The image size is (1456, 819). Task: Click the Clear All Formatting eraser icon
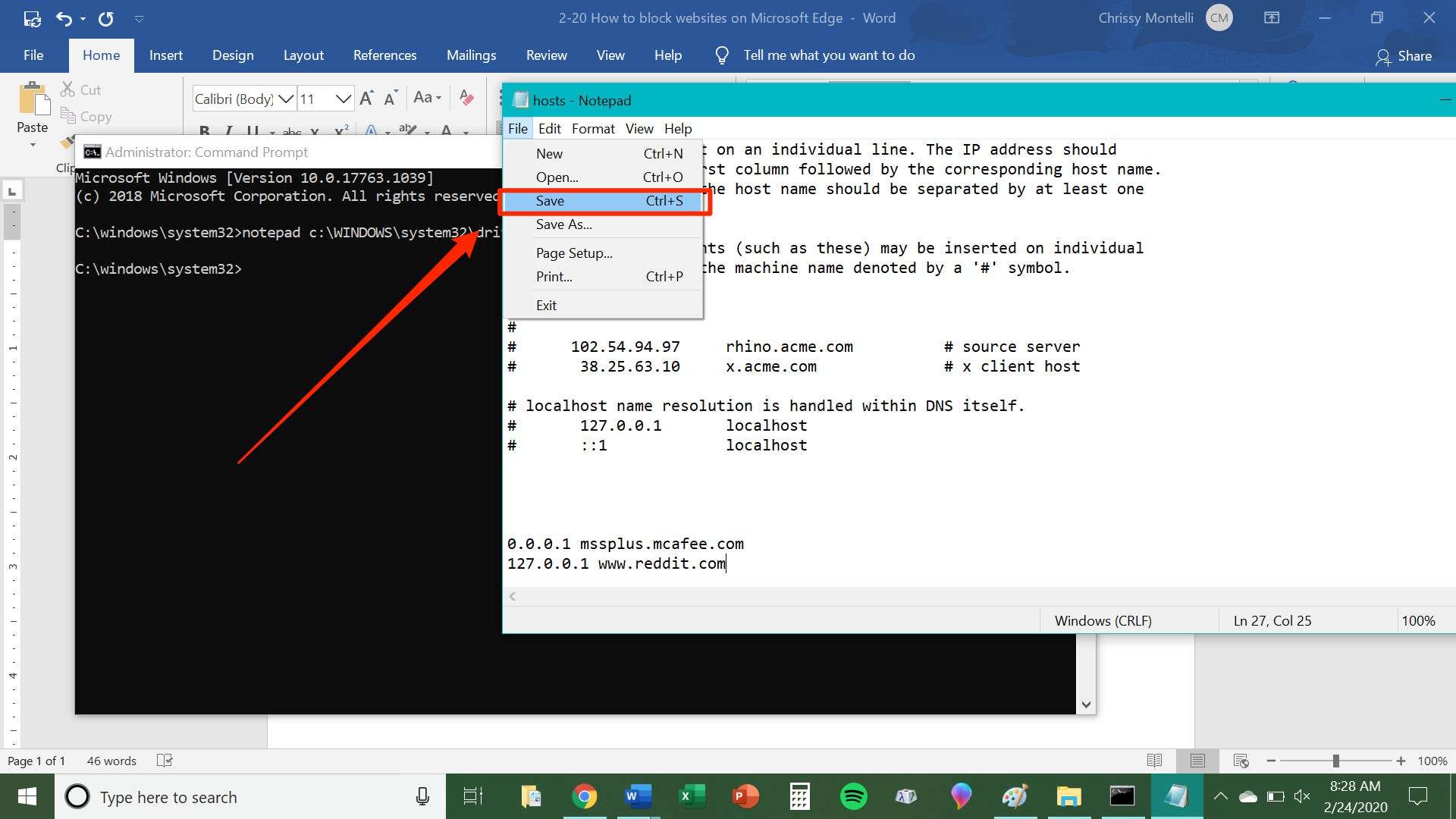466,98
